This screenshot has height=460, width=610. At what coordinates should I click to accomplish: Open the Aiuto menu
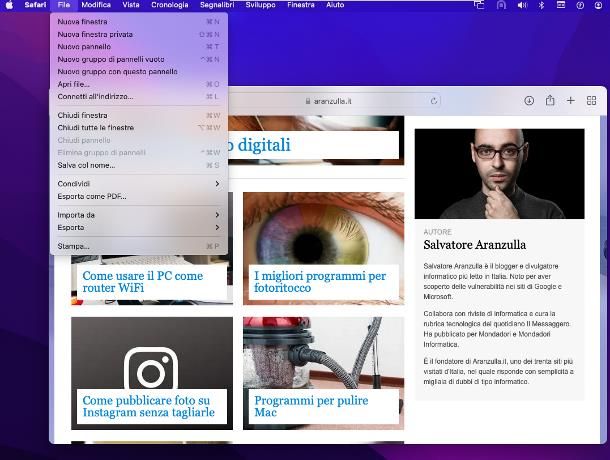tap(335, 5)
